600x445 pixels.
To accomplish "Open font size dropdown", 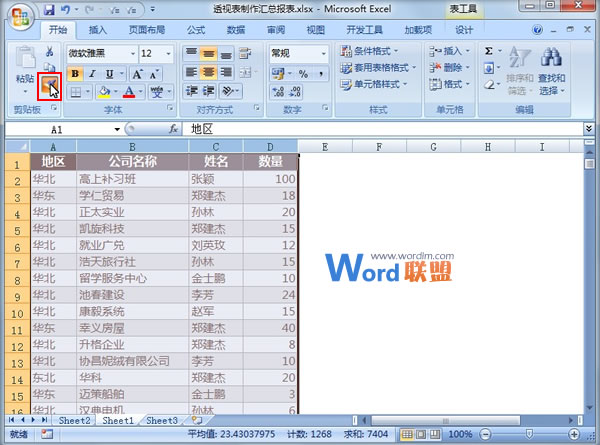I will point(168,54).
